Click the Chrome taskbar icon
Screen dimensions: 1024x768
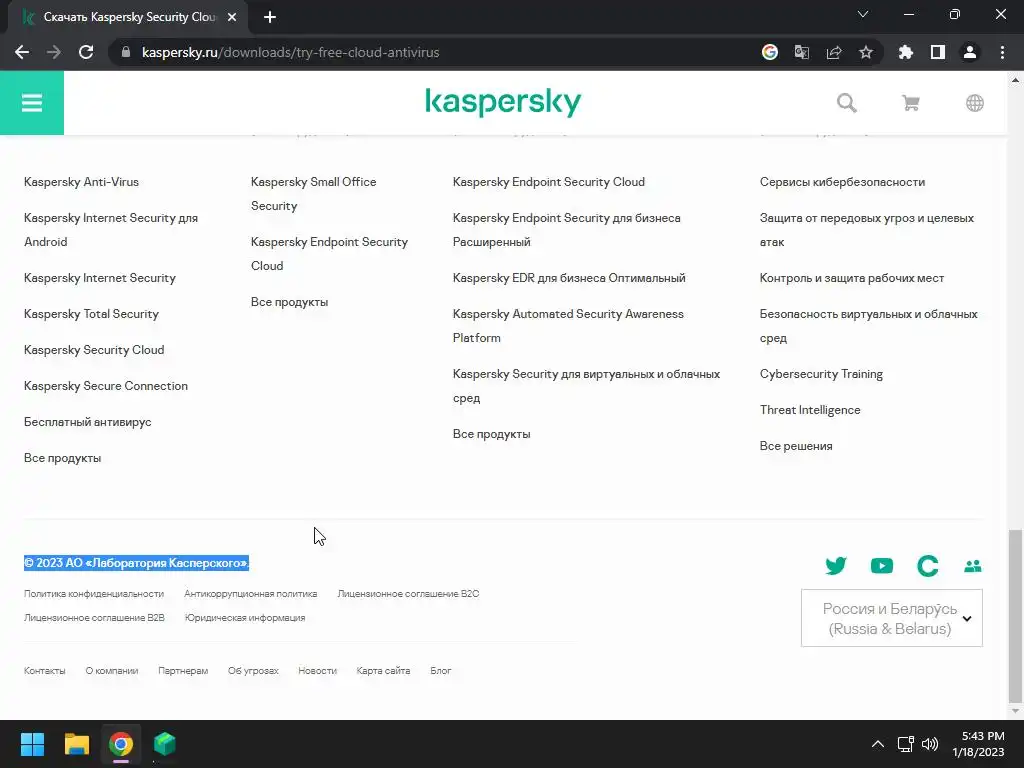(x=121, y=744)
